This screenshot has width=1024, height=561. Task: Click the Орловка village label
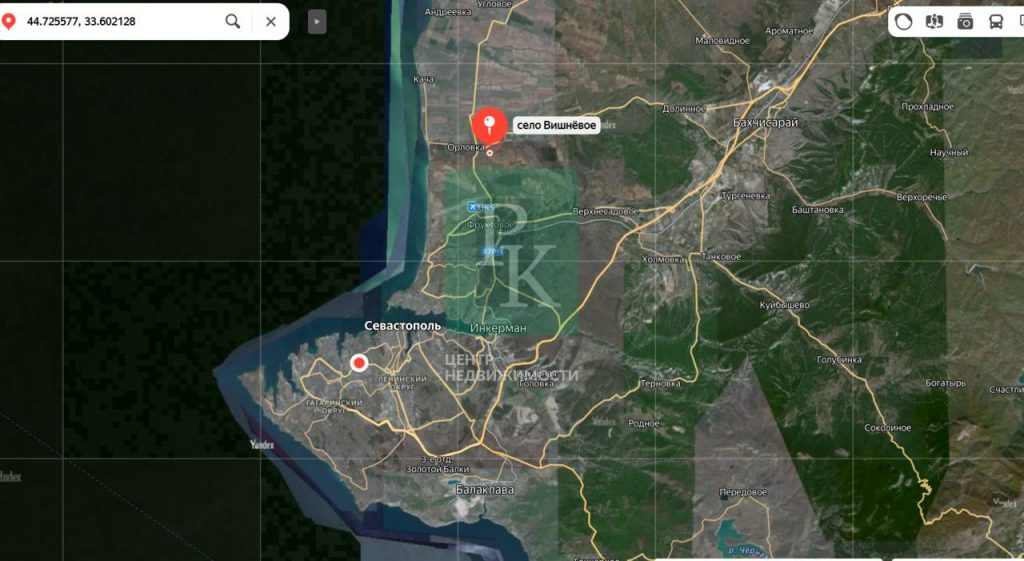(x=465, y=146)
